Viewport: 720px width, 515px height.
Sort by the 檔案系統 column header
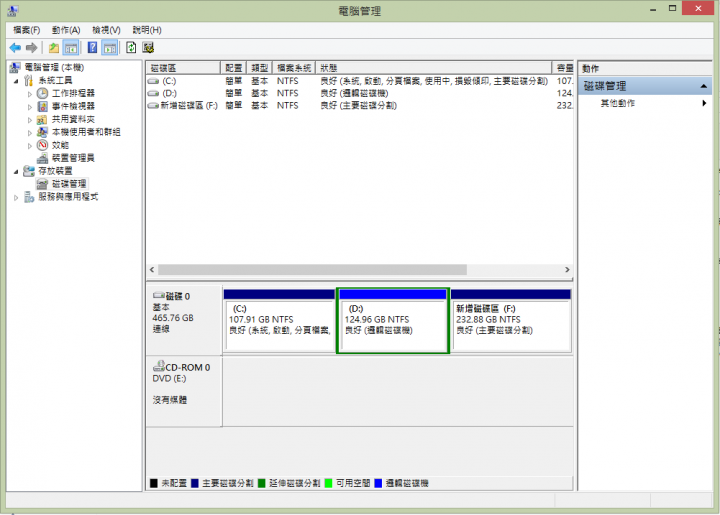[x=294, y=68]
